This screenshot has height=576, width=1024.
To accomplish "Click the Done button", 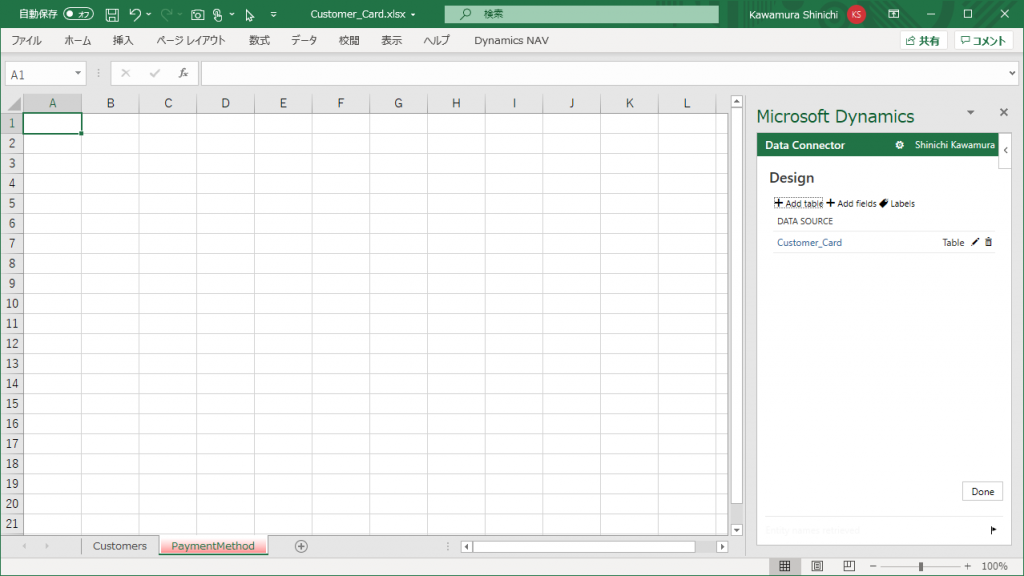I will point(982,491).
